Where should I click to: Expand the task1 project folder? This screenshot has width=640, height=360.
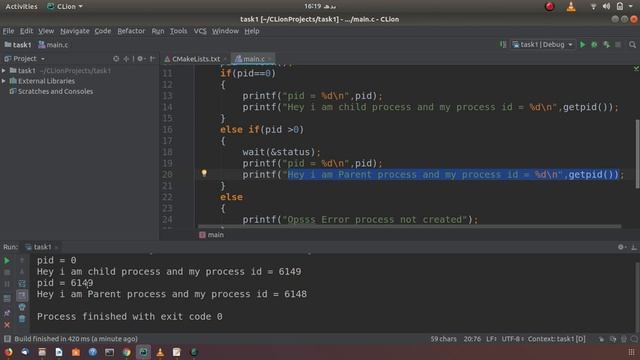4,71
